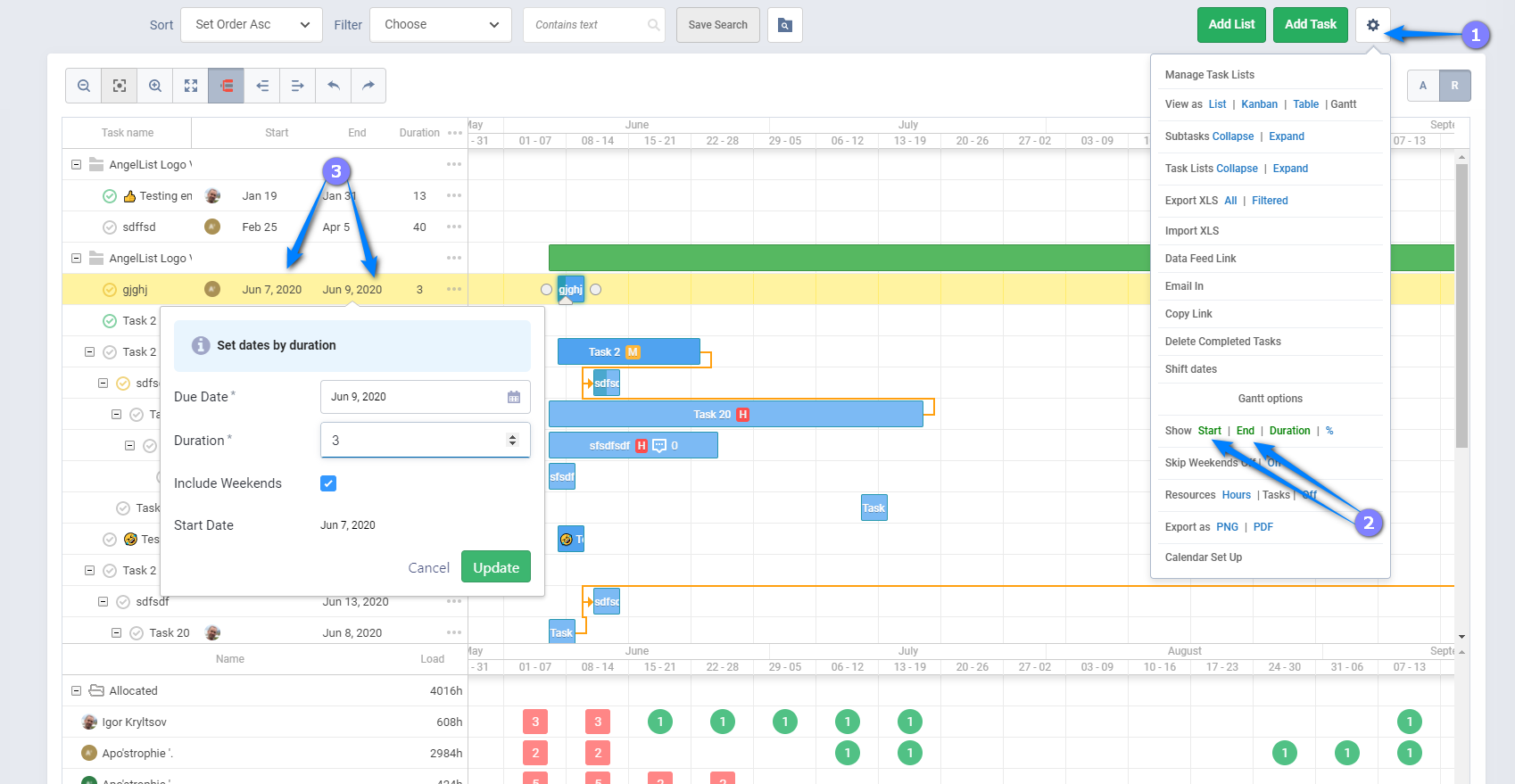Click the zoom out magnifier icon
Screen dimensions: 1515x784
click(84, 86)
